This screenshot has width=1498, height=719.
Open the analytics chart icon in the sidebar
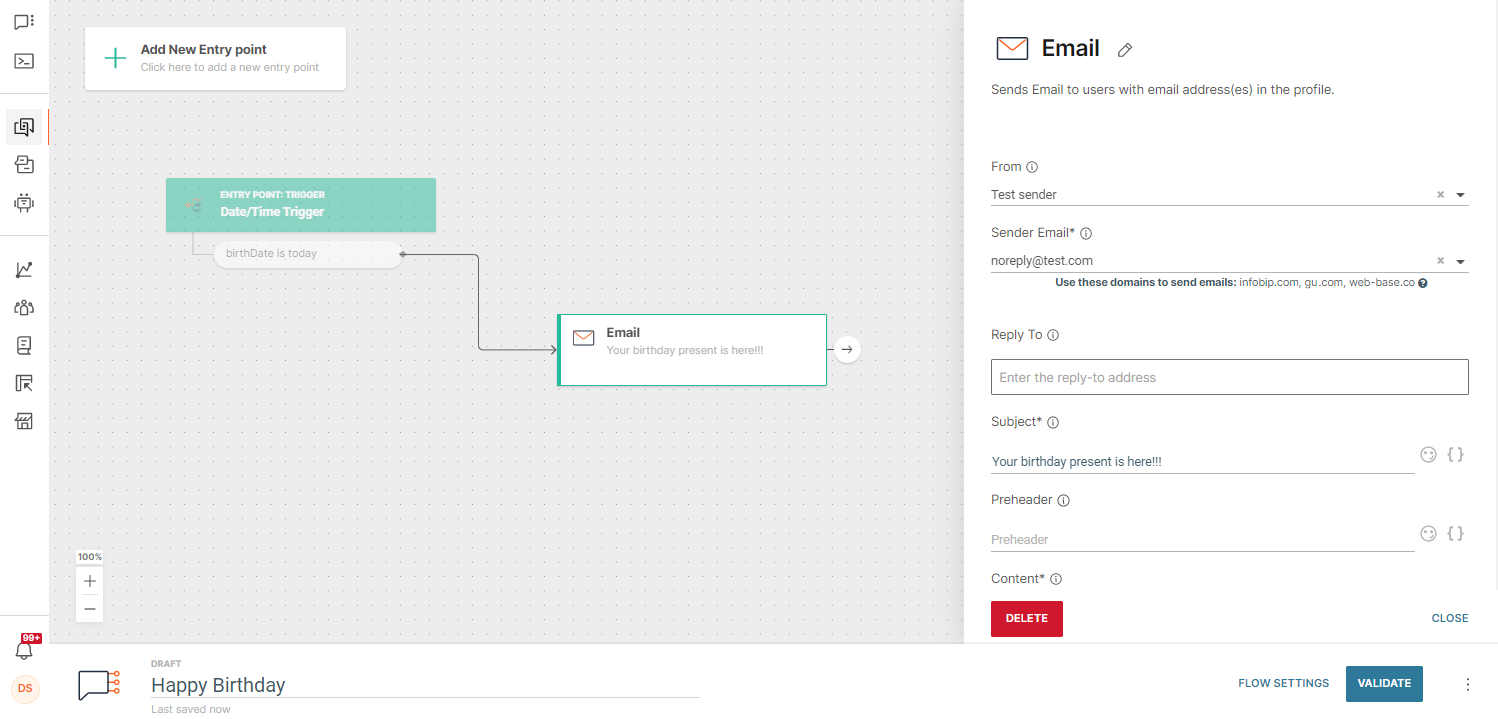tap(24, 268)
